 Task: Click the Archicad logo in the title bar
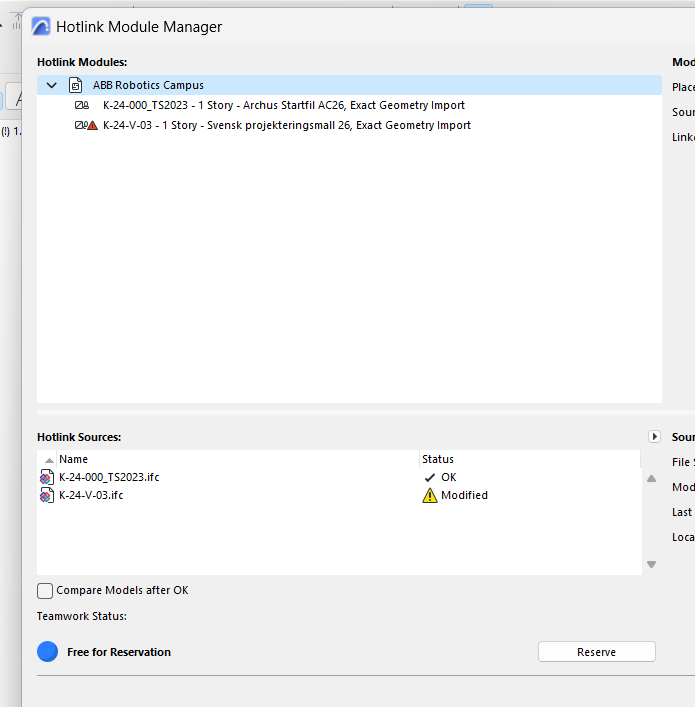tap(41, 27)
